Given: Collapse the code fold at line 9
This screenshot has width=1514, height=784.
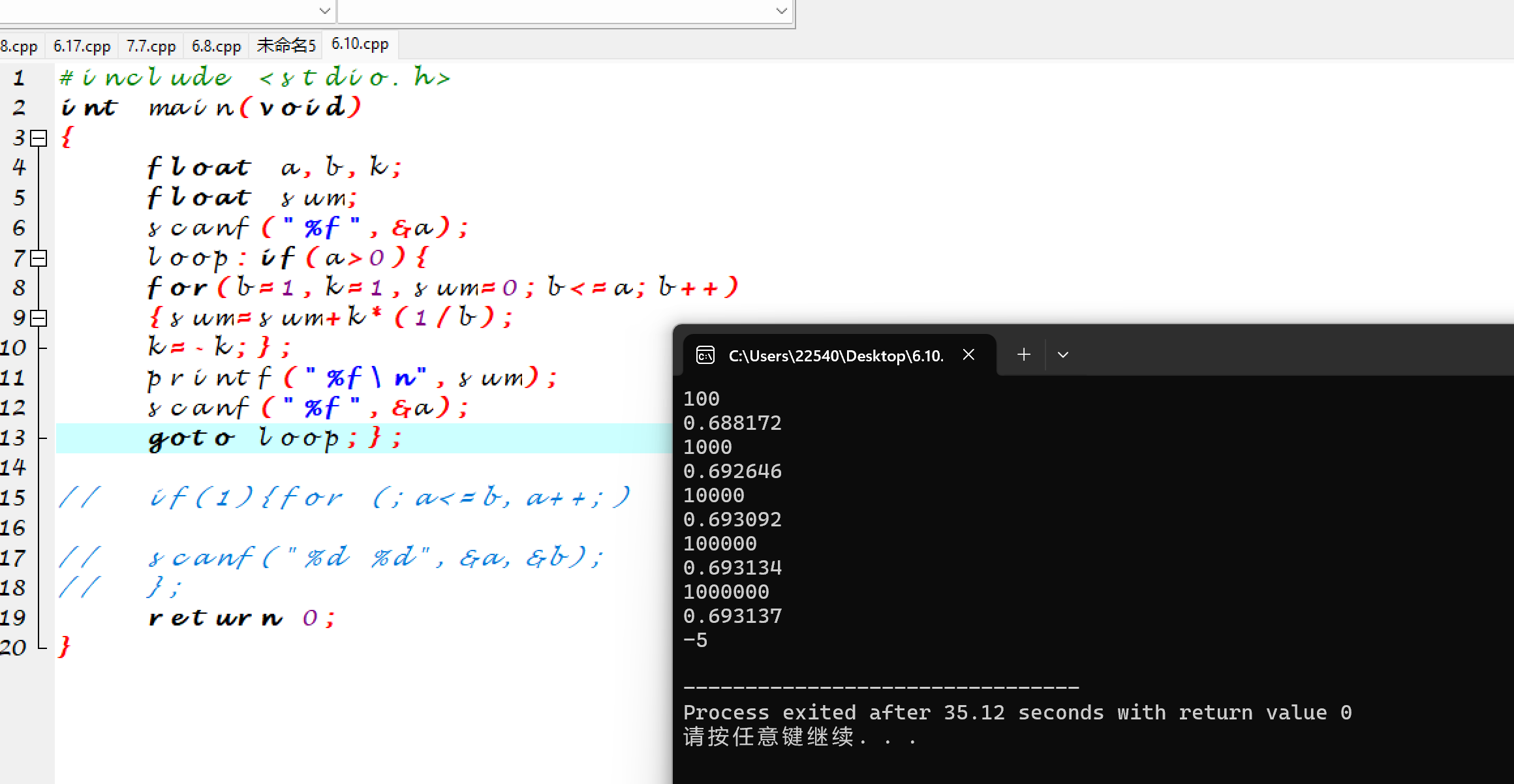Looking at the screenshot, I should coord(39,318).
